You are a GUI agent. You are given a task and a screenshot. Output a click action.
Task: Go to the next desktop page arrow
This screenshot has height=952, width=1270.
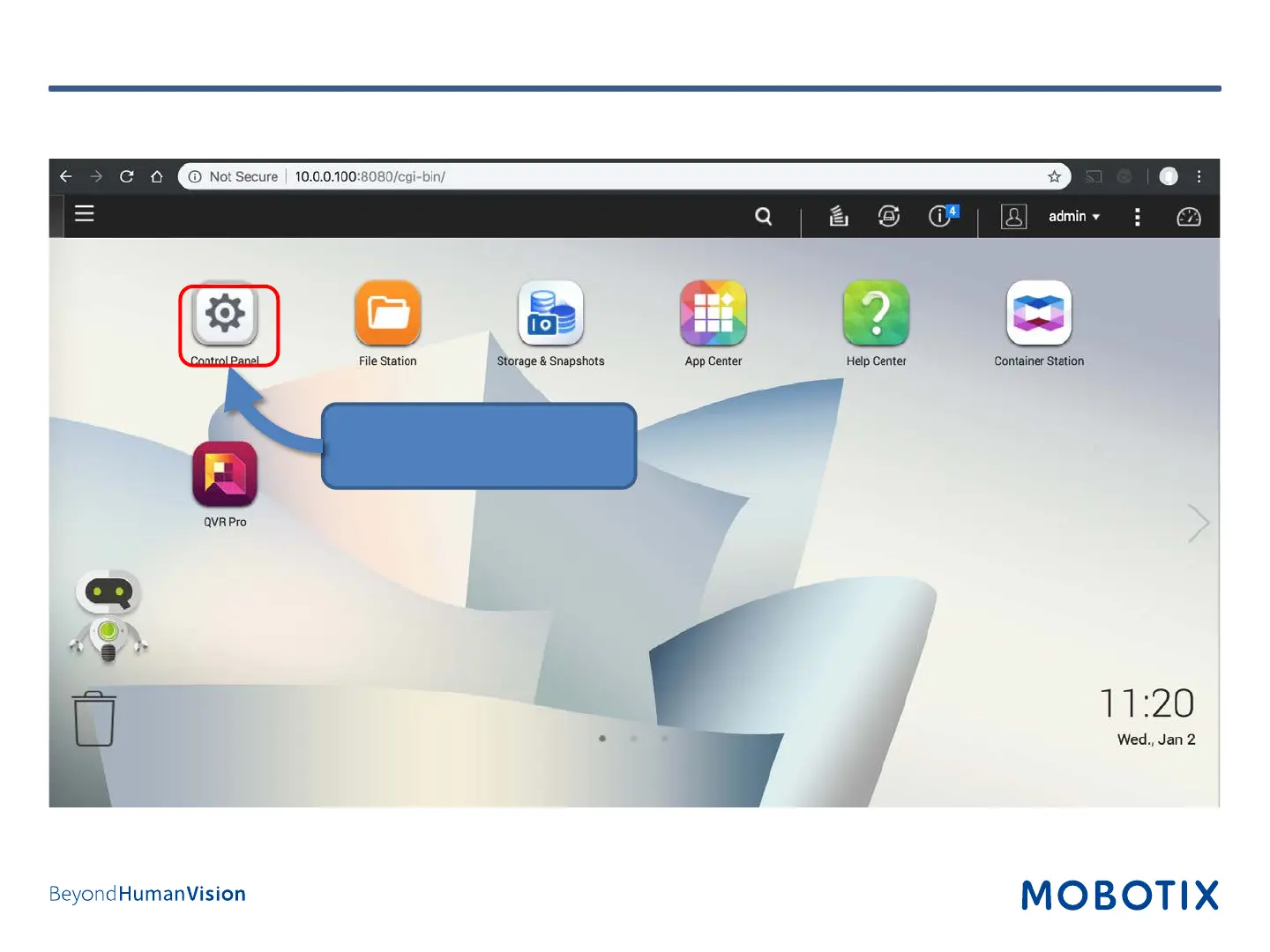tap(1199, 524)
